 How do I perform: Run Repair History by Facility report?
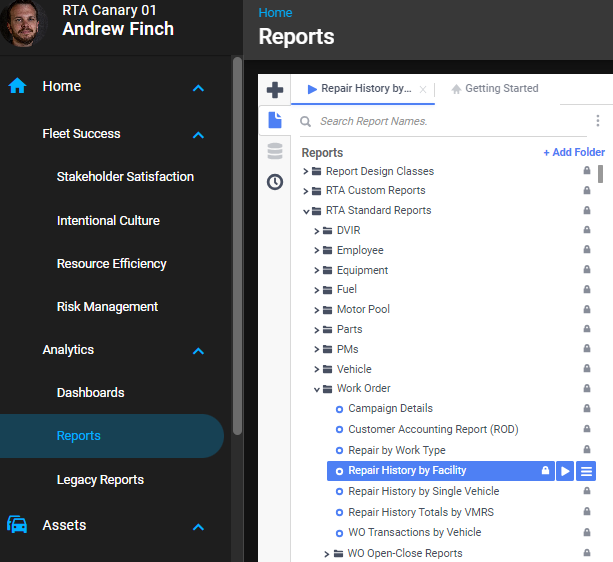point(565,471)
